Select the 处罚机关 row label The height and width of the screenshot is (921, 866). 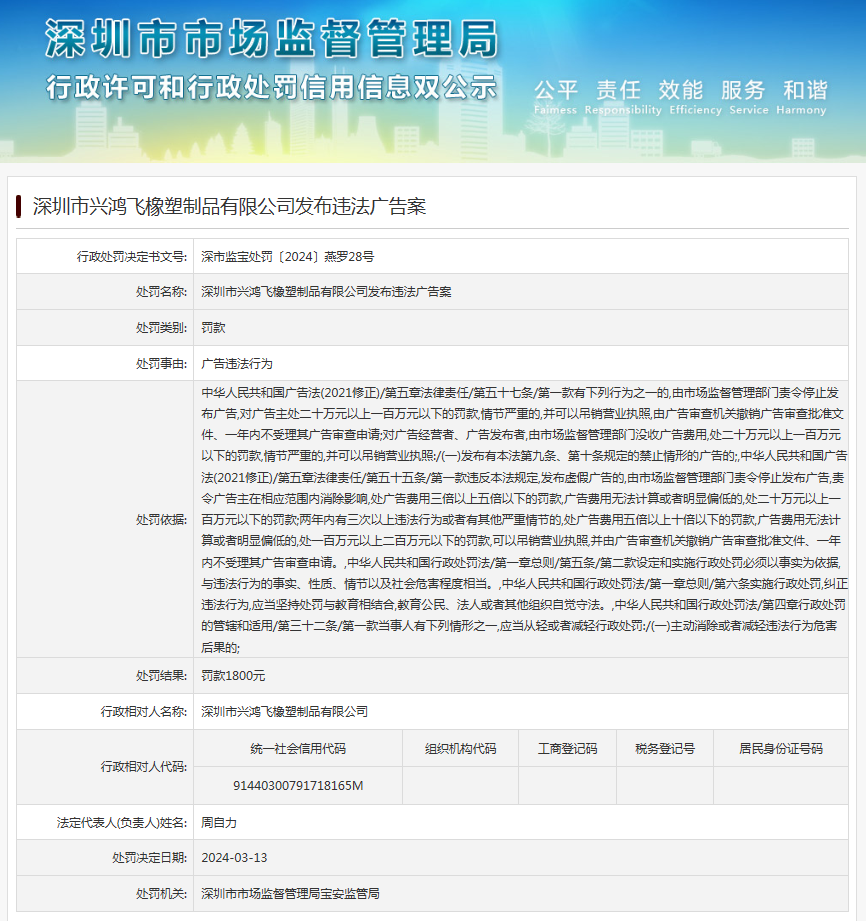(x=161, y=894)
